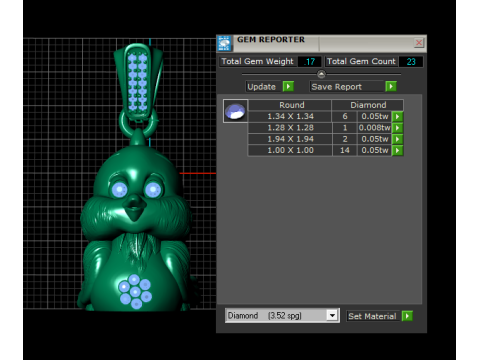Select the round gem thumbnail icon

[235, 111]
